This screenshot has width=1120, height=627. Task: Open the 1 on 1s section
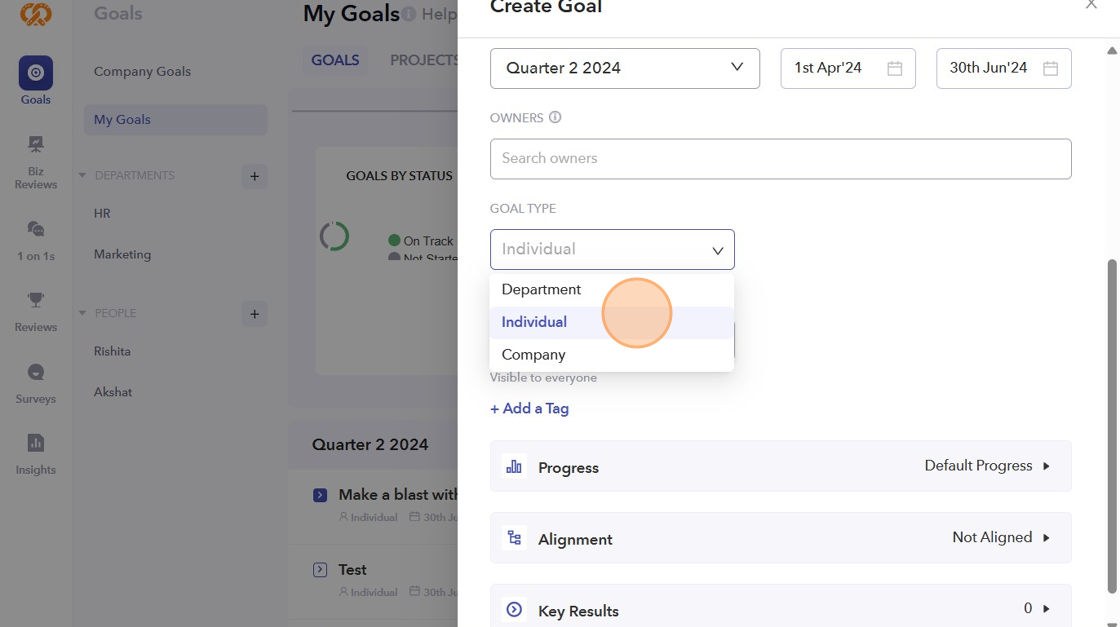coord(36,230)
